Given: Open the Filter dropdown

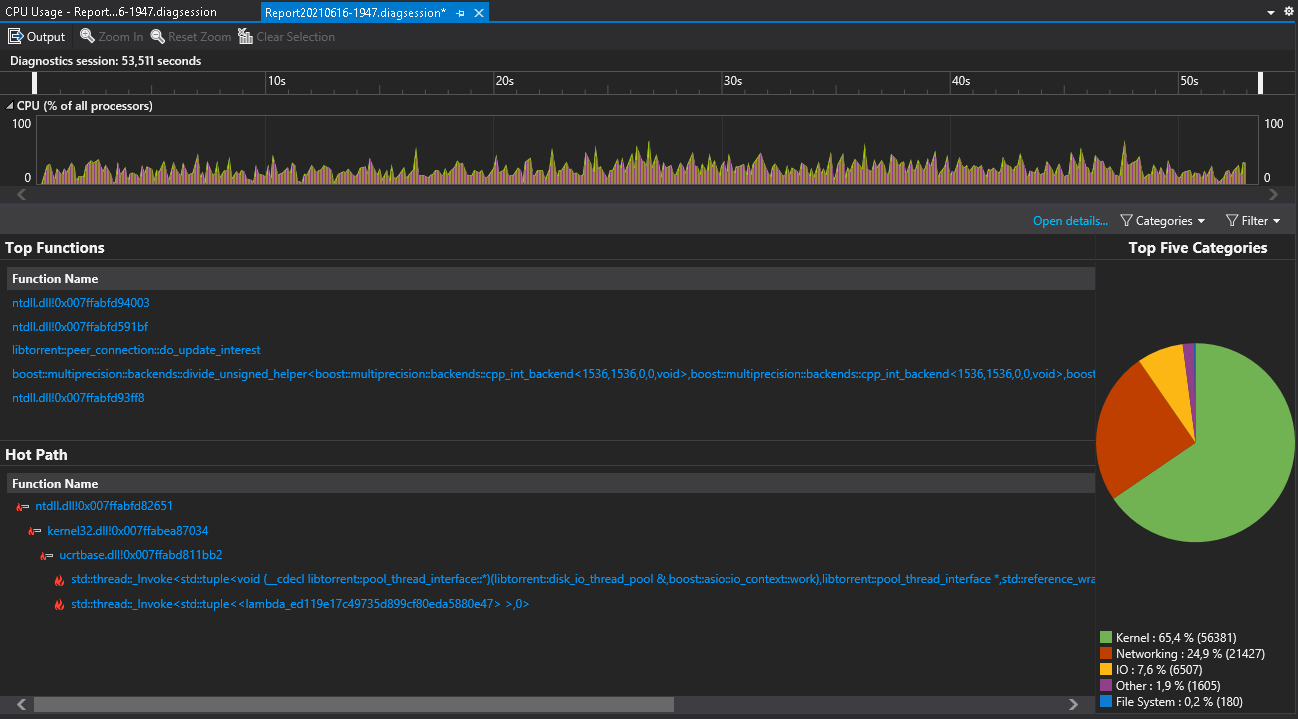Looking at the screenshot, I should coord(1253,220).
